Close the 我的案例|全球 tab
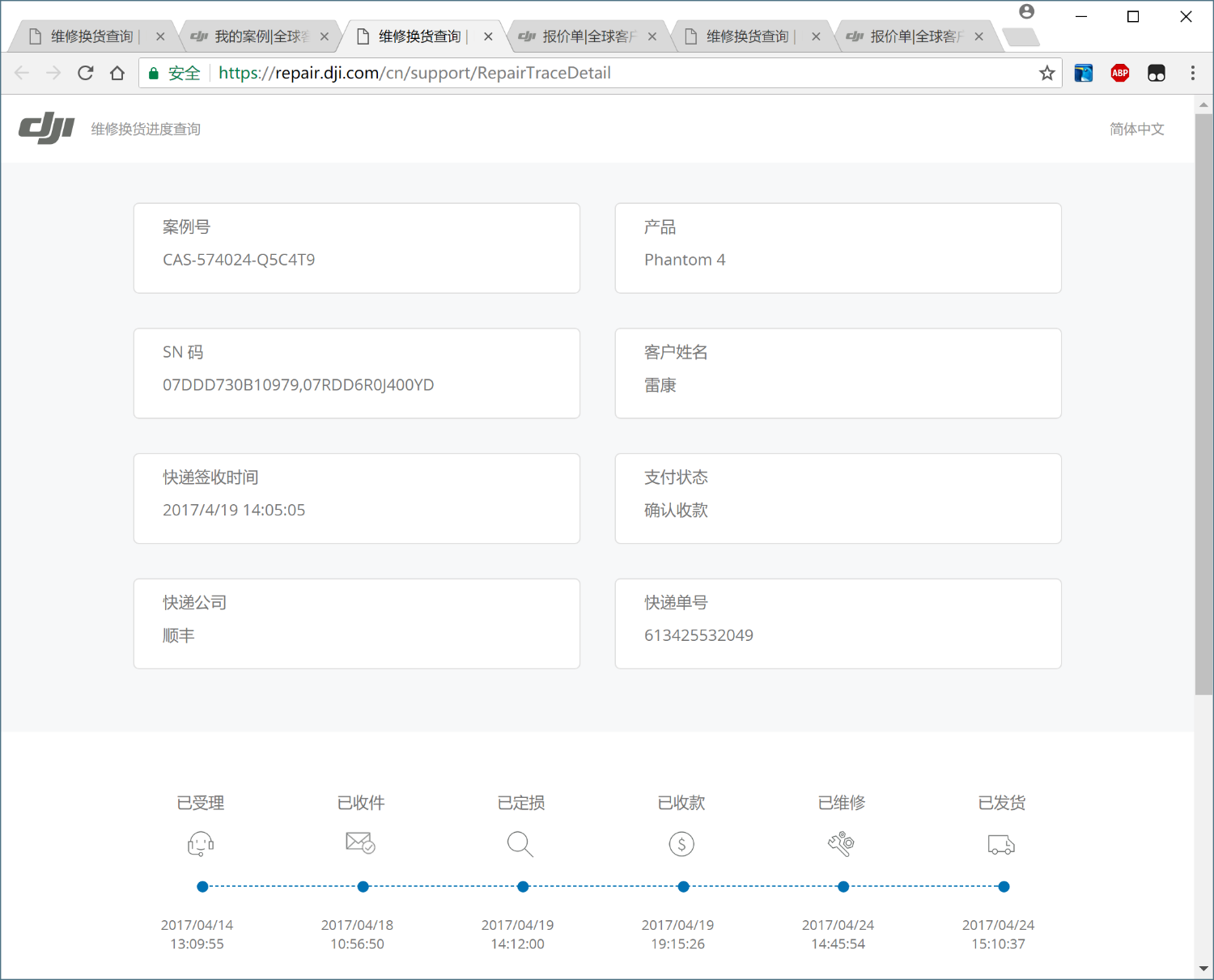 (x=325, y=36)
